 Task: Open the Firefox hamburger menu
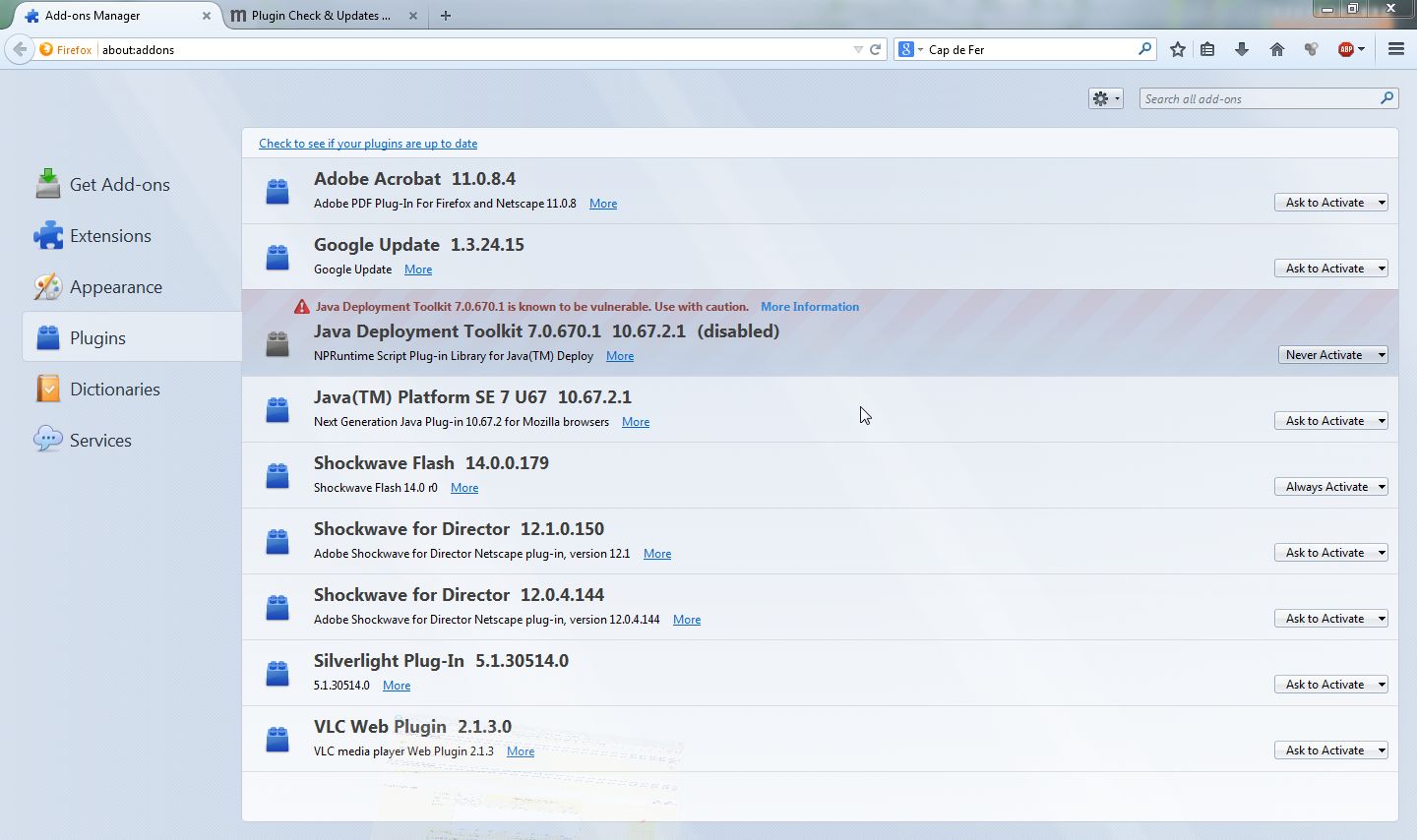(x=1395, y=49)
